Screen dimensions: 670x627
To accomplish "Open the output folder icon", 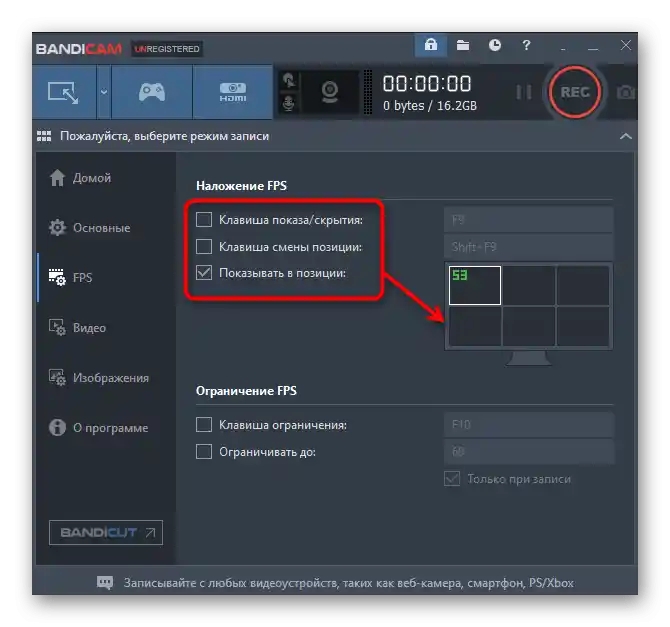I will click(463, 45).
